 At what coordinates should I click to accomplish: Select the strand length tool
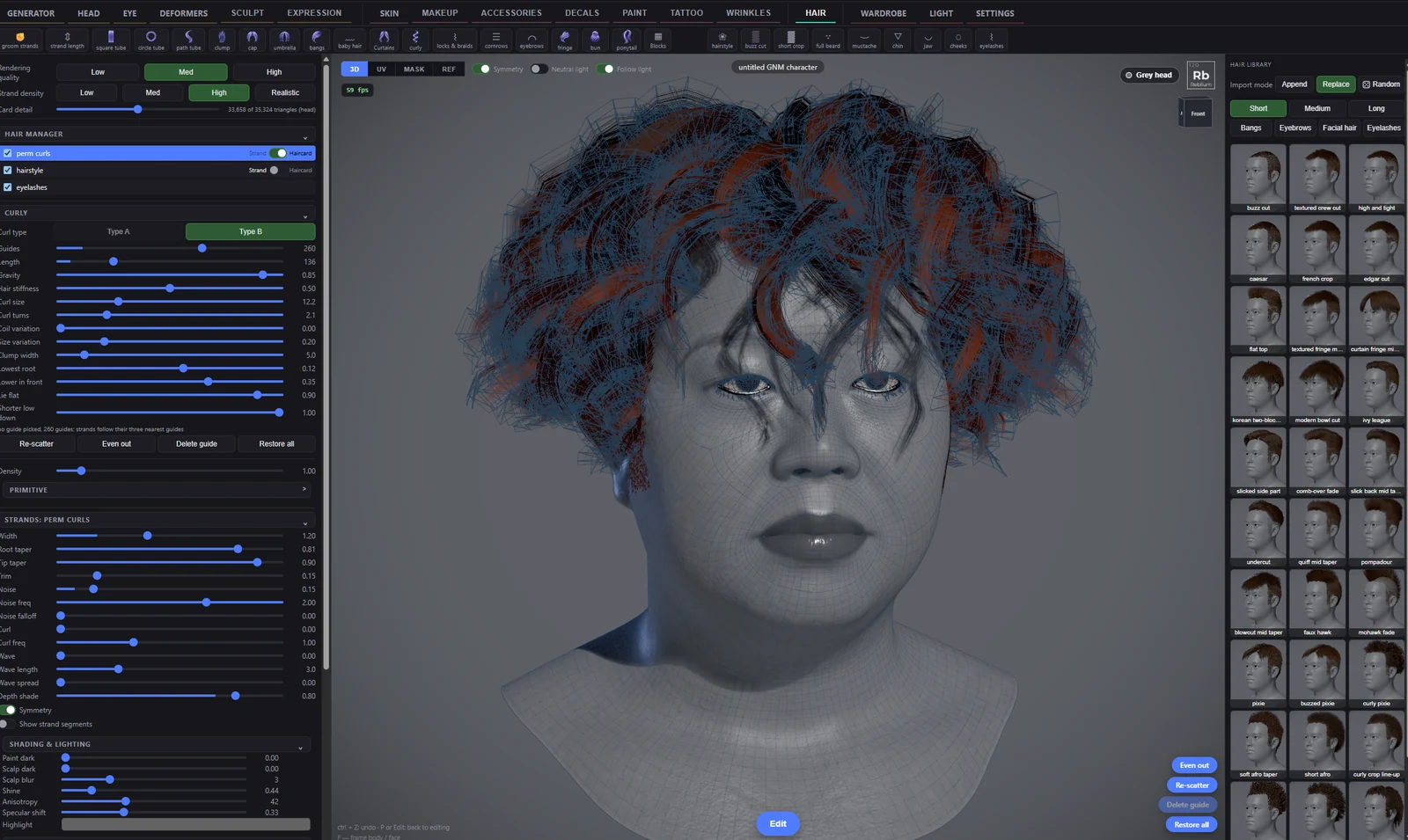67,40
